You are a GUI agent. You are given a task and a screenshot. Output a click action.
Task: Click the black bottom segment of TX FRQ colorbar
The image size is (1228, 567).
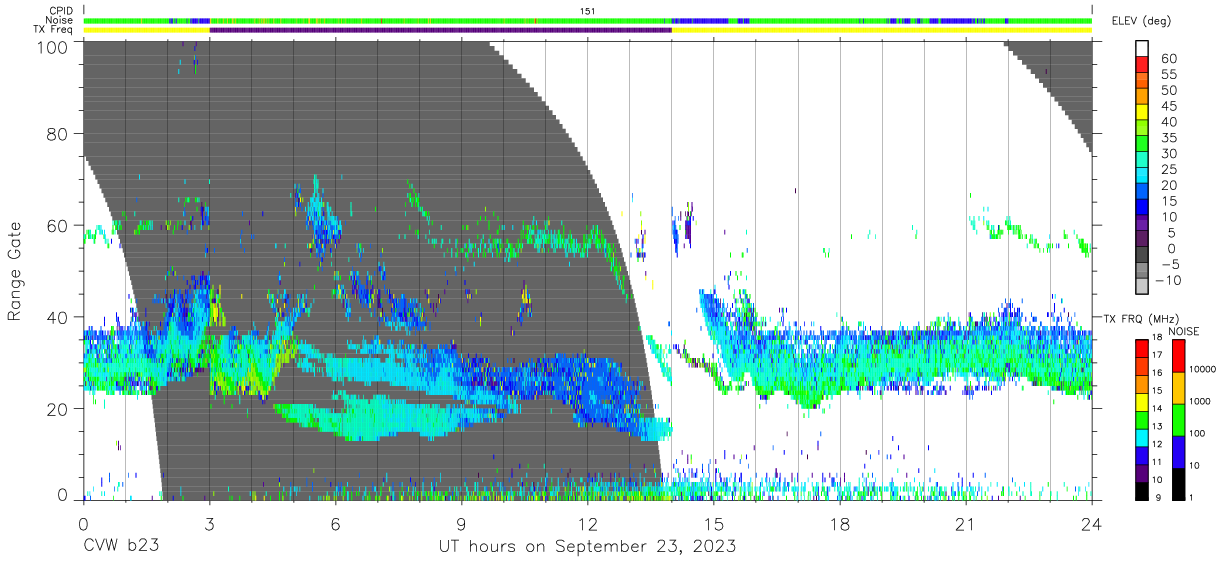click(x=1143, y=490)
